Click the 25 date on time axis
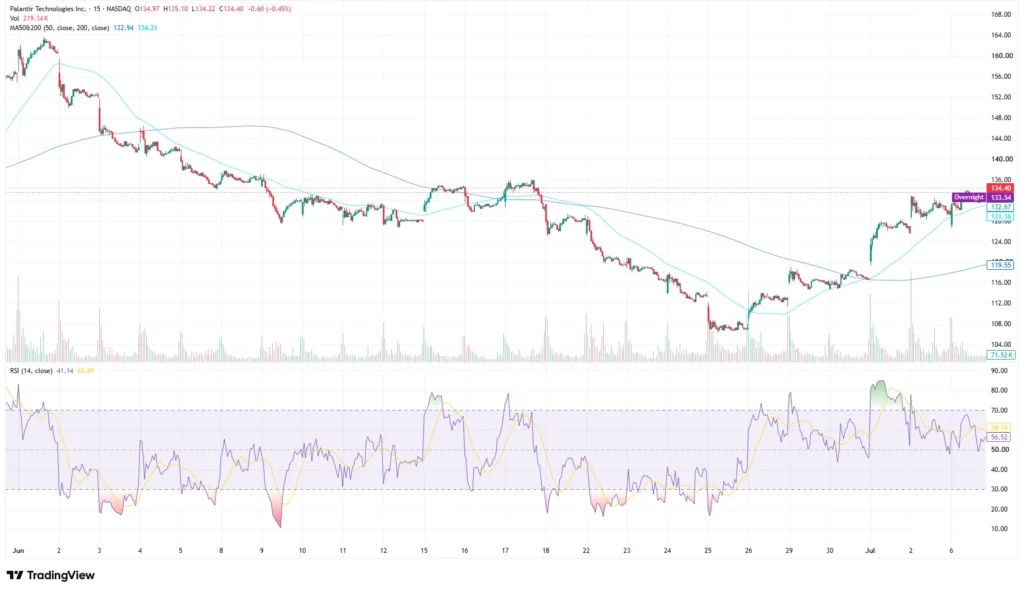The image size is (1024, 592). 708,551
